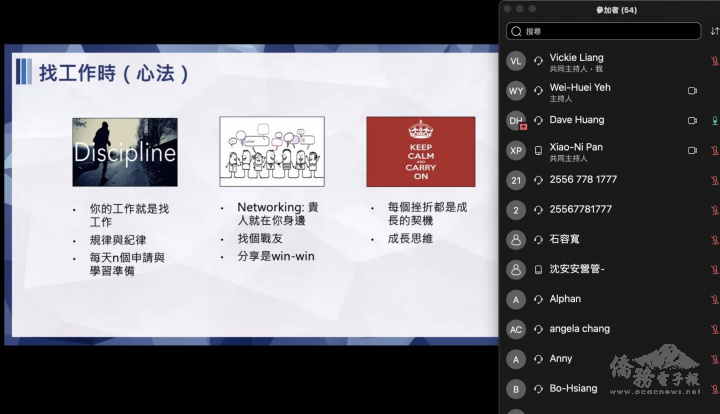
Task: Click the headset icon beside Bo-Hsiang
Action: pos(538,389)
